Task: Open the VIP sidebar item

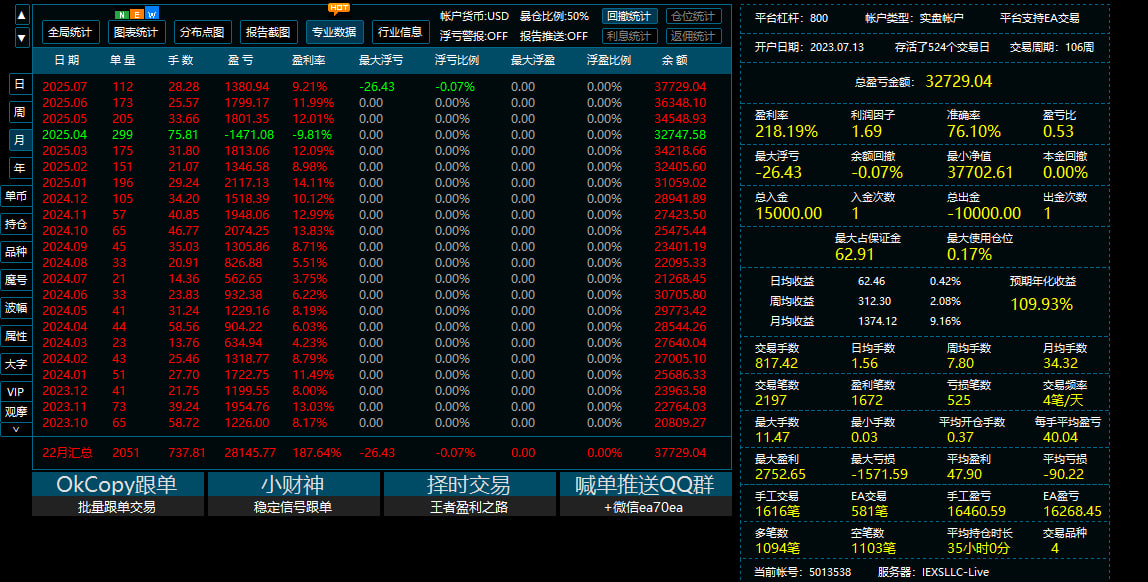Action: tap(16, 392)
